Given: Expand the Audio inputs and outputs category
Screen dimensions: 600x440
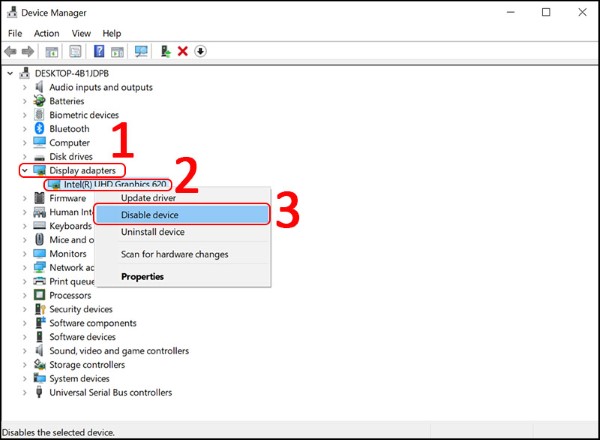Looking at the screenshot, I should pos(24,87).
